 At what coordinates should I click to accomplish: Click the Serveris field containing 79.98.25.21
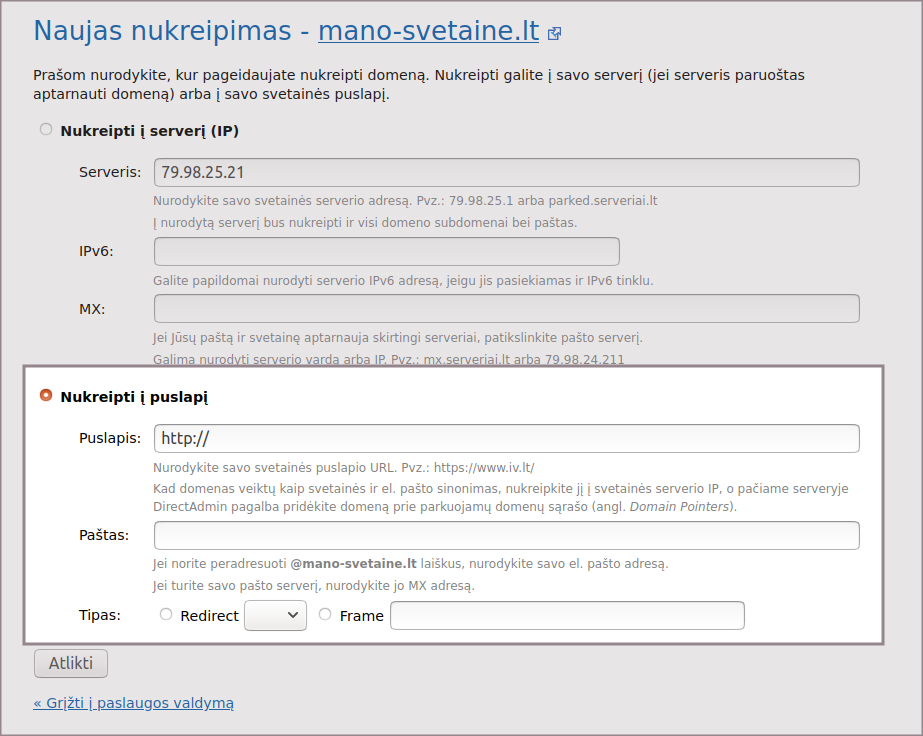click(506, 172)
